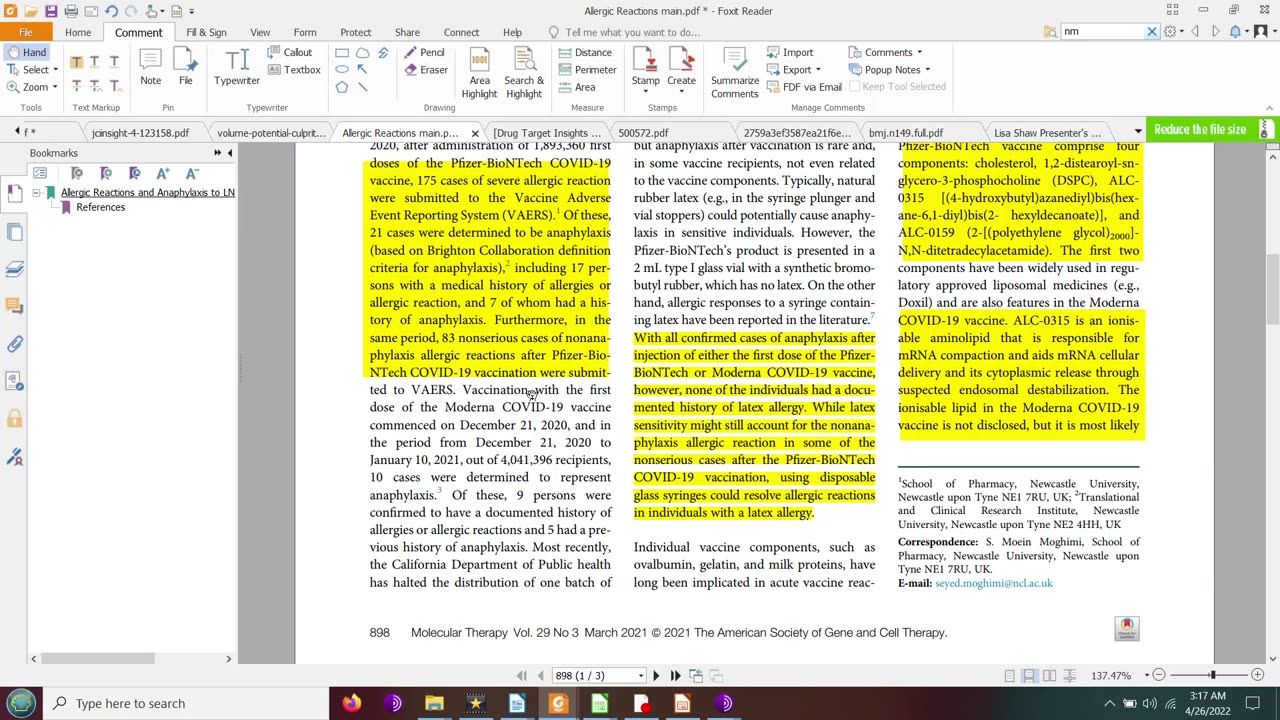Click the Summarize Comments button
Screen dimensions: 1280x720
click(735, 74)
